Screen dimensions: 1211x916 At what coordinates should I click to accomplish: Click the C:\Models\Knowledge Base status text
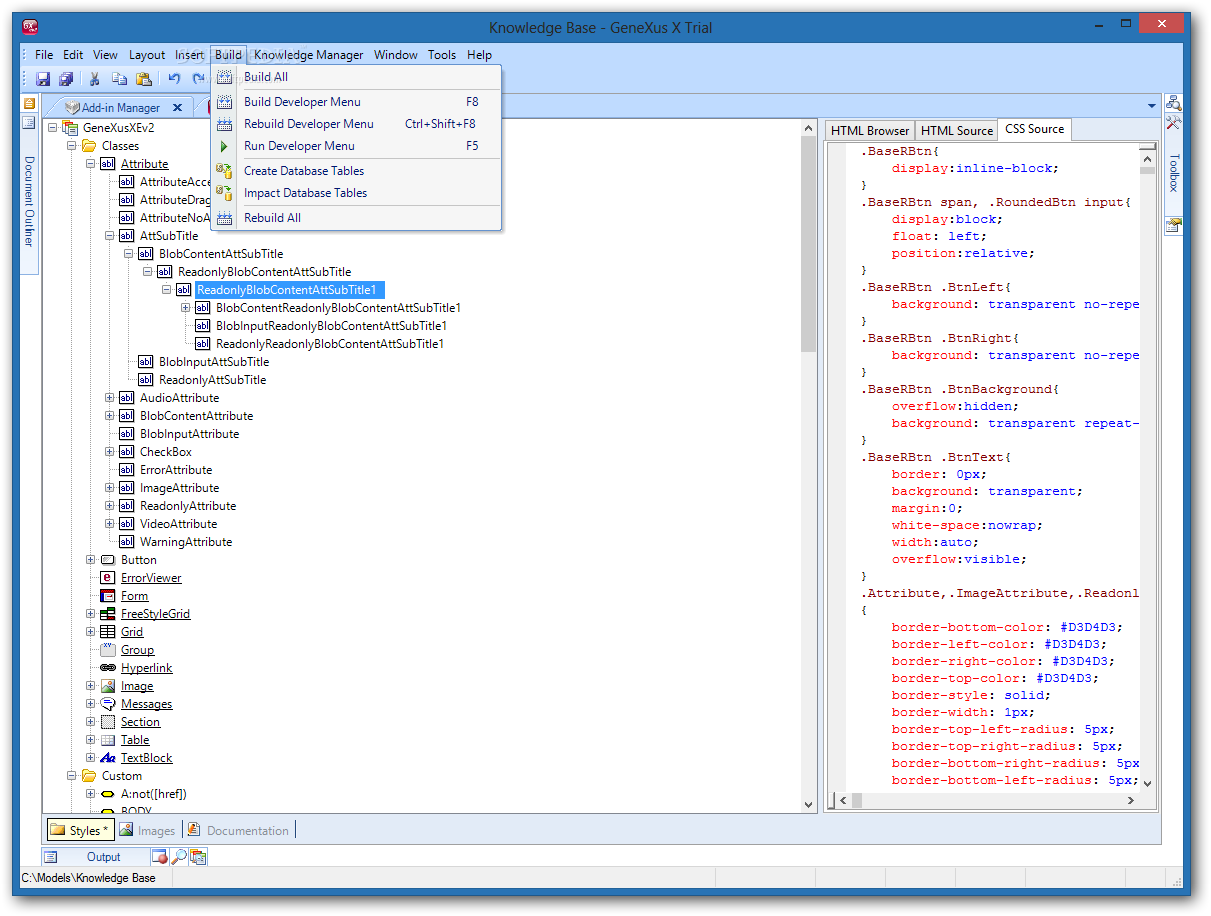[x=87, y=878]
